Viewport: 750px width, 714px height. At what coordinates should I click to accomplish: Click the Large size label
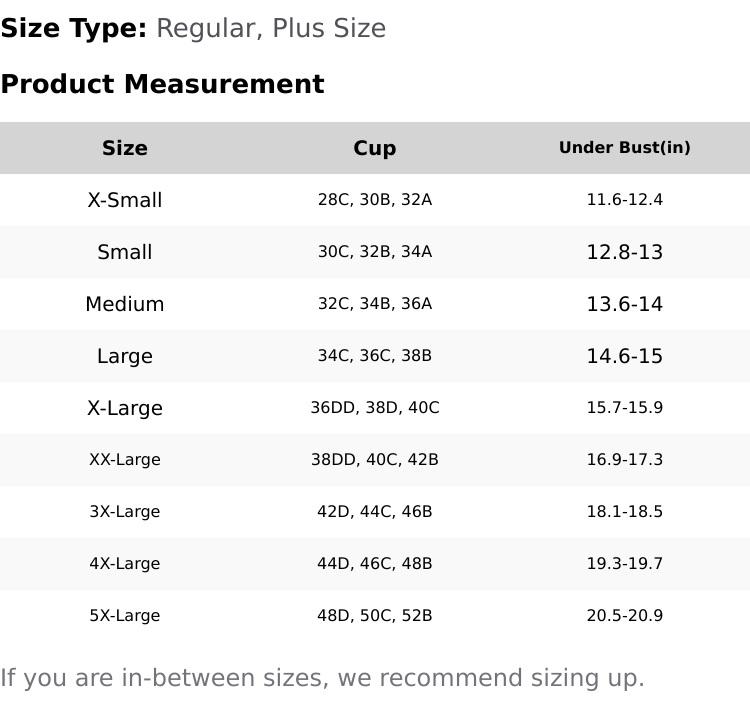pos(124,356)
